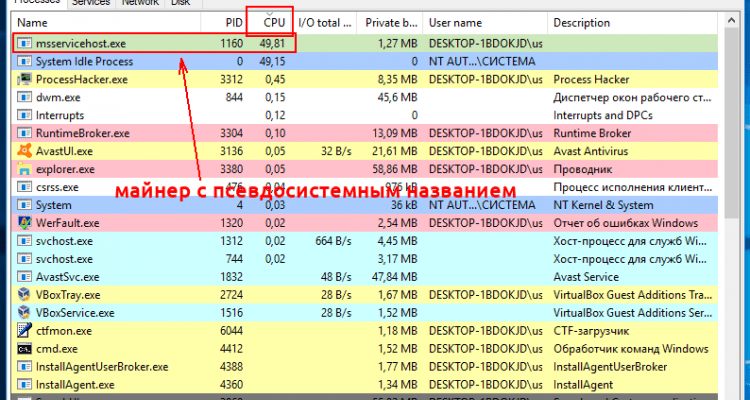This screenshot has height=400, width=750.
Task: Click the InstallAgent.exe icon
Action: coord(24,385)
